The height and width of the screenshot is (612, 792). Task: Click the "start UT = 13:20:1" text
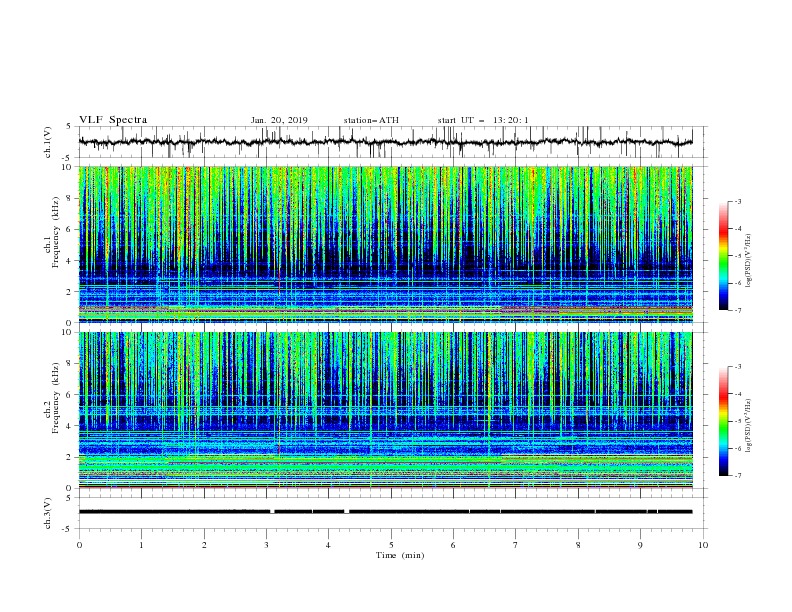(483, 120)
